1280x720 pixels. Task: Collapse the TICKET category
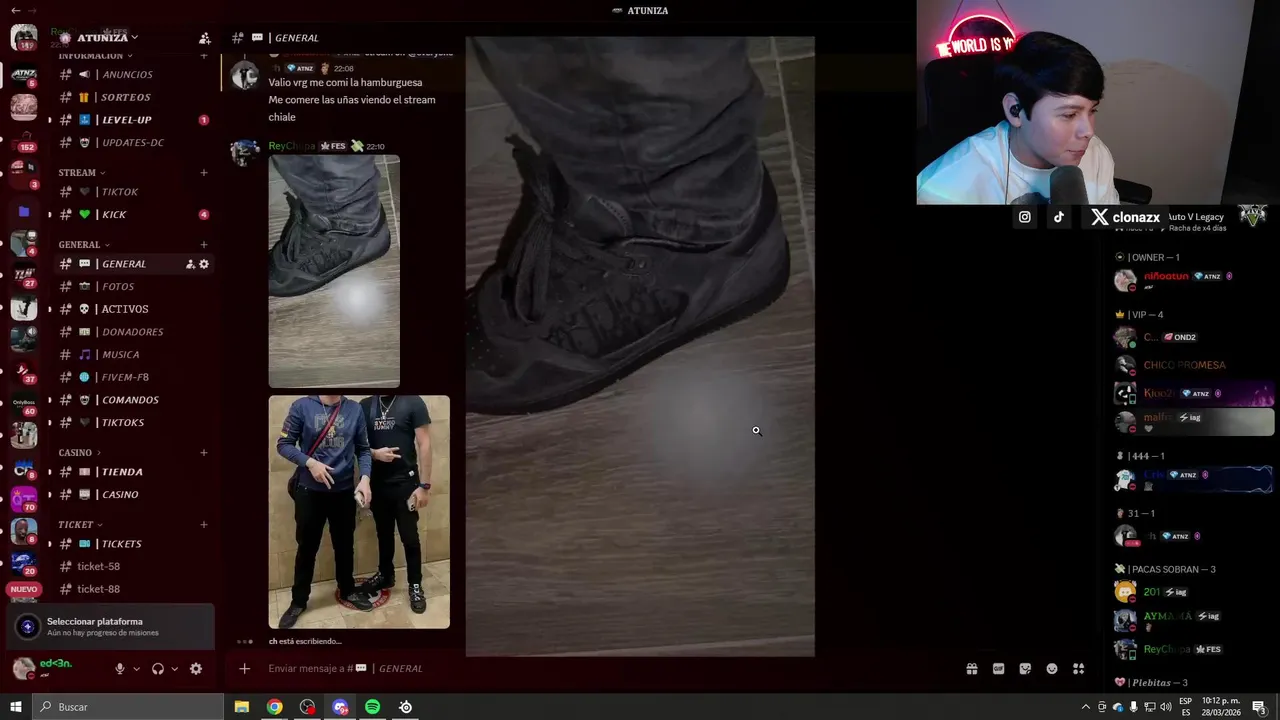[80, 525]
